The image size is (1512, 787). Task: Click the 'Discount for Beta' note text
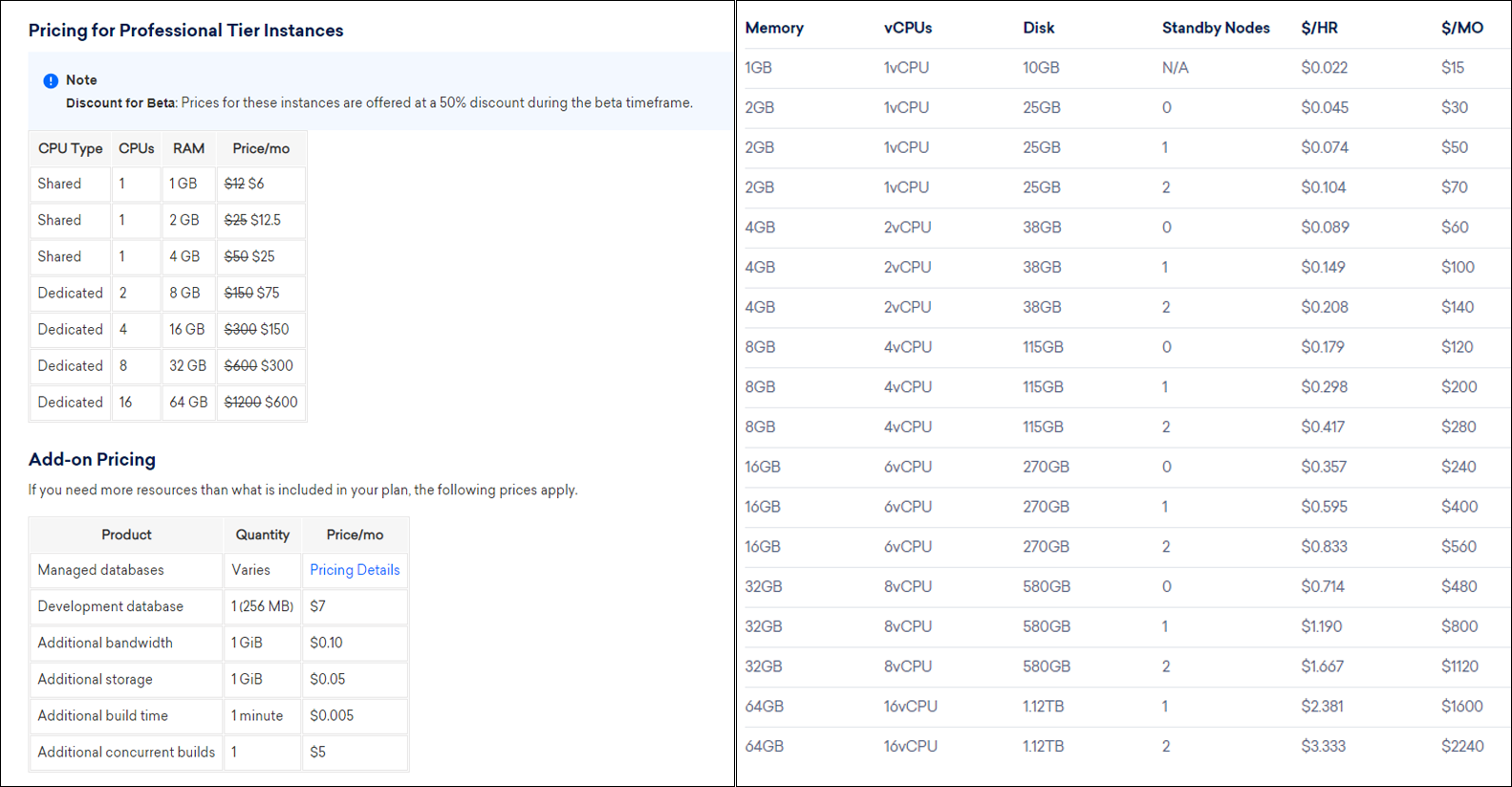point(120,102)
